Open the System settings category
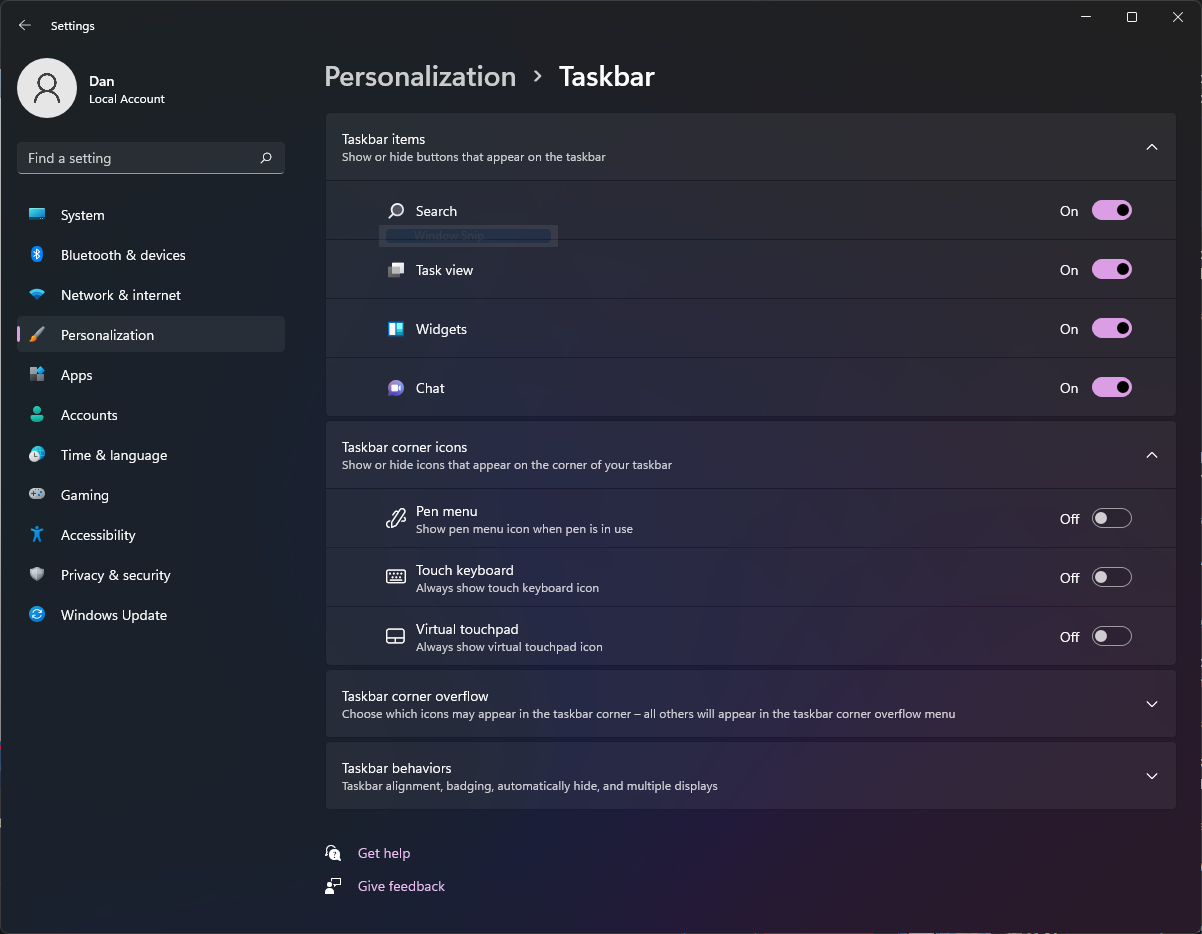 (x=82, y=215)
